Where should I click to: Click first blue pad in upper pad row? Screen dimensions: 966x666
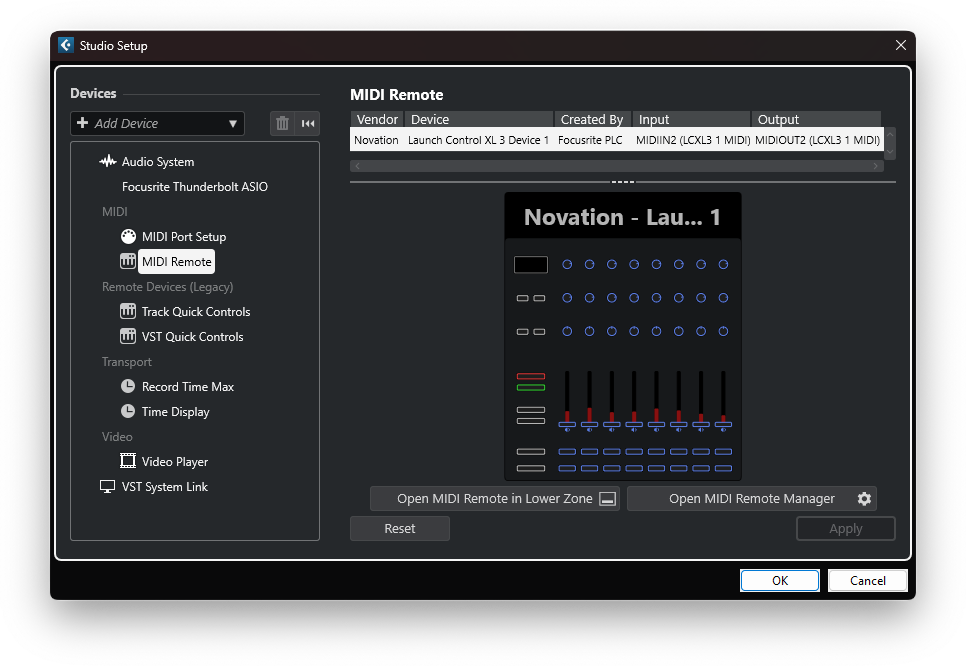(567, 452)
